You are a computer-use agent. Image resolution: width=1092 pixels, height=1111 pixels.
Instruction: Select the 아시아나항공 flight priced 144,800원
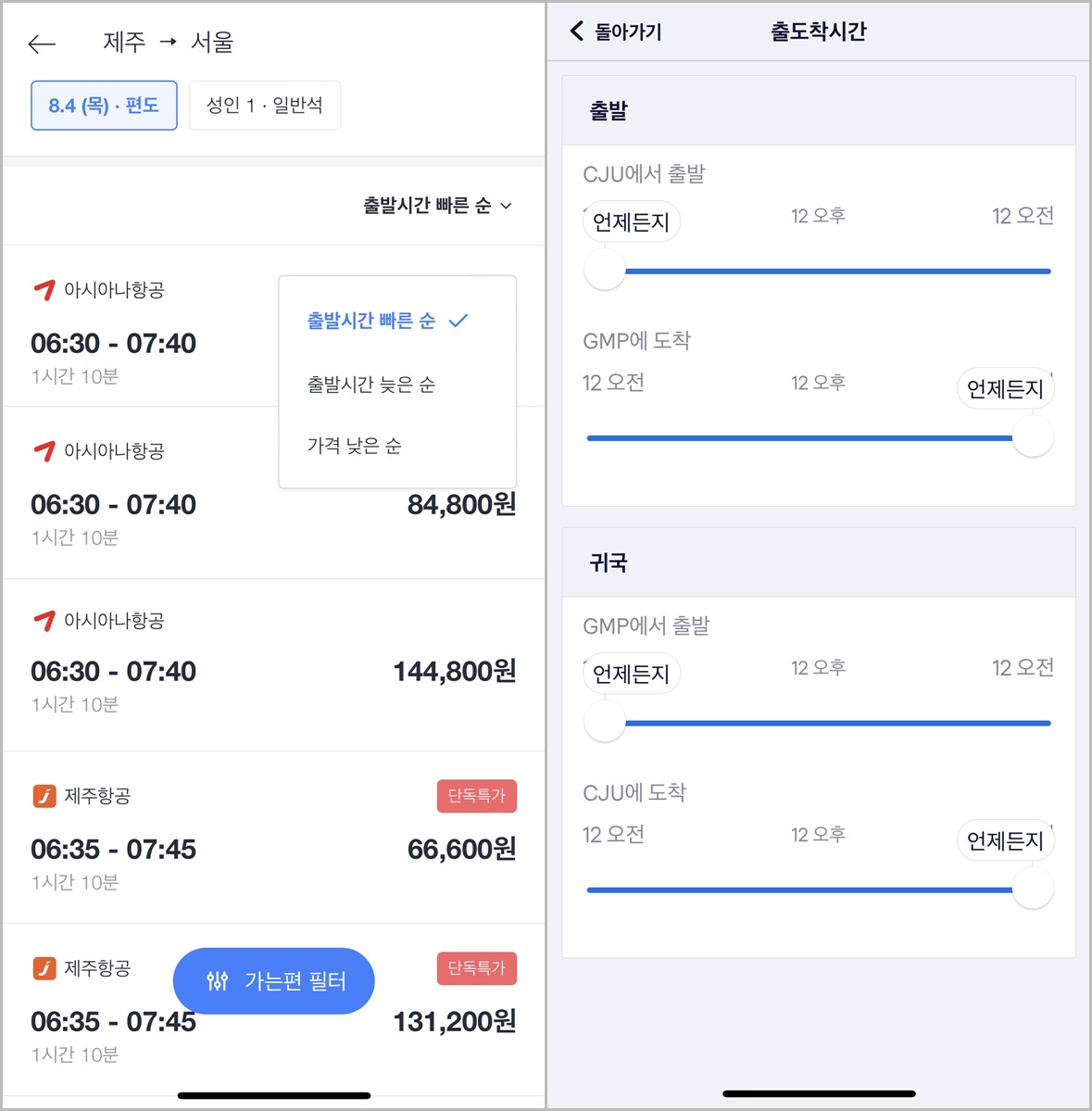tap(274, 664)
